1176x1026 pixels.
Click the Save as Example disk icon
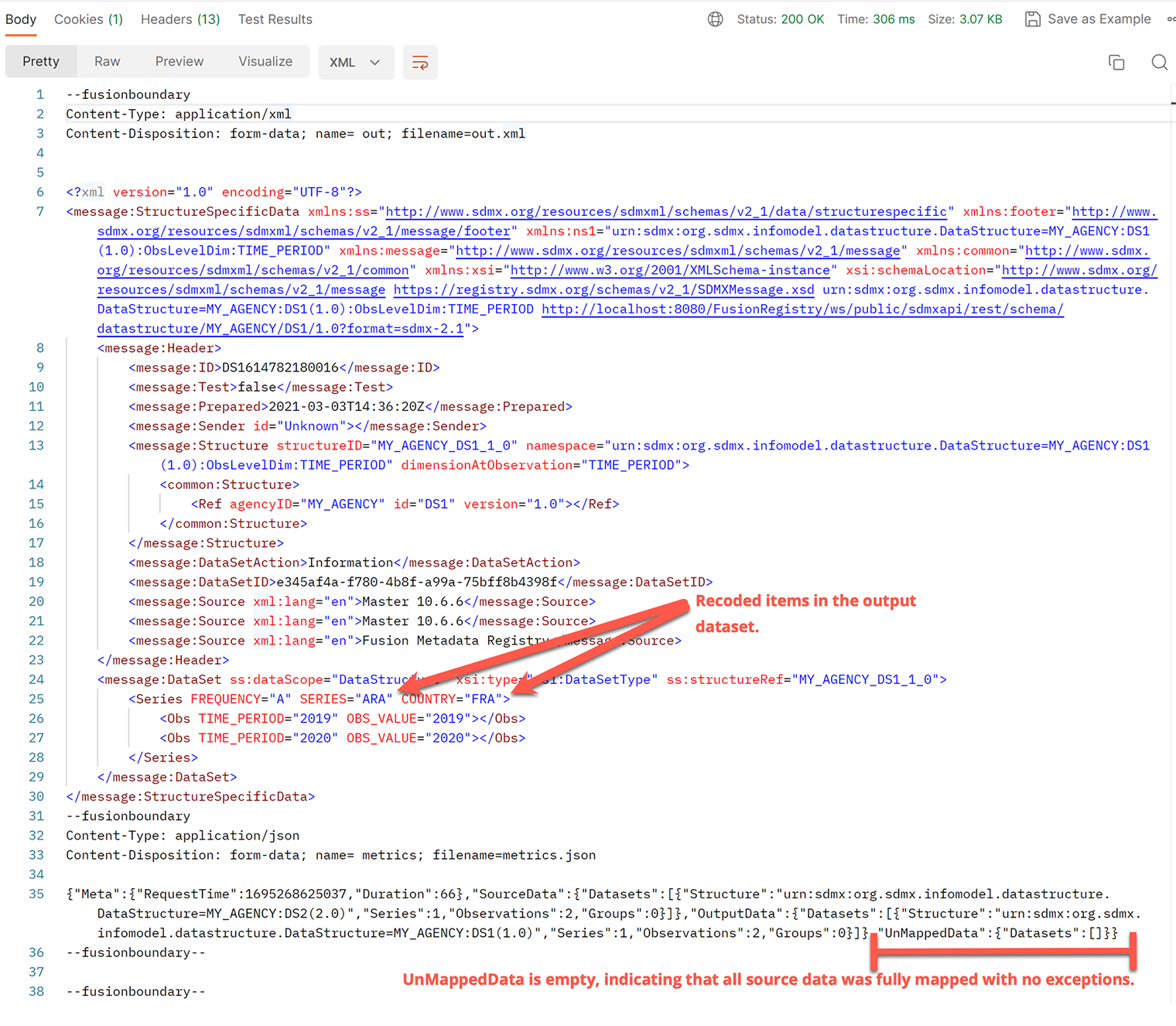click(x=1032, y=19)
